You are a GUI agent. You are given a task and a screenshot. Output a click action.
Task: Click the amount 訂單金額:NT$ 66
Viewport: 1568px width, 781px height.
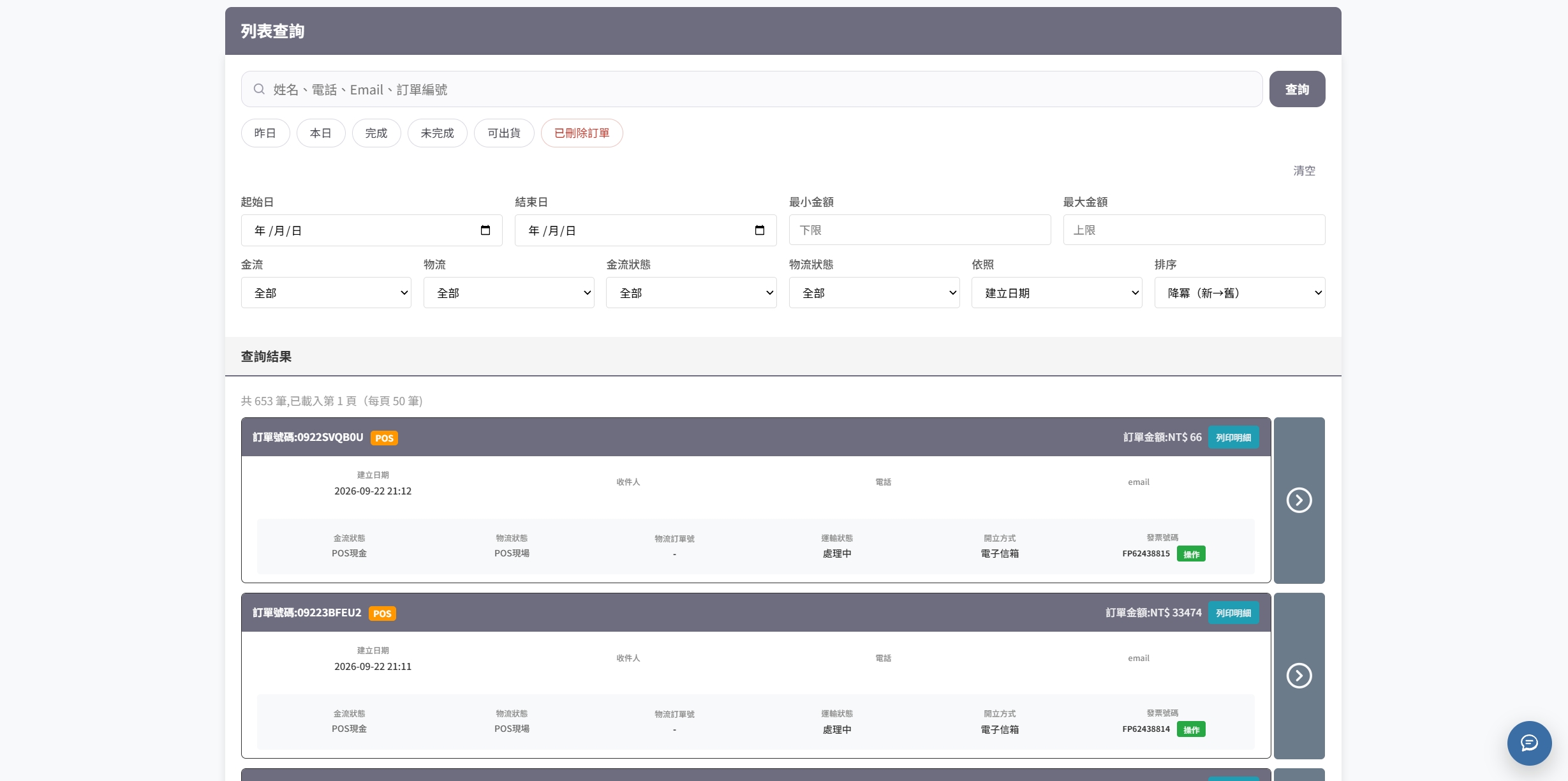click(x=1163, y=437)
